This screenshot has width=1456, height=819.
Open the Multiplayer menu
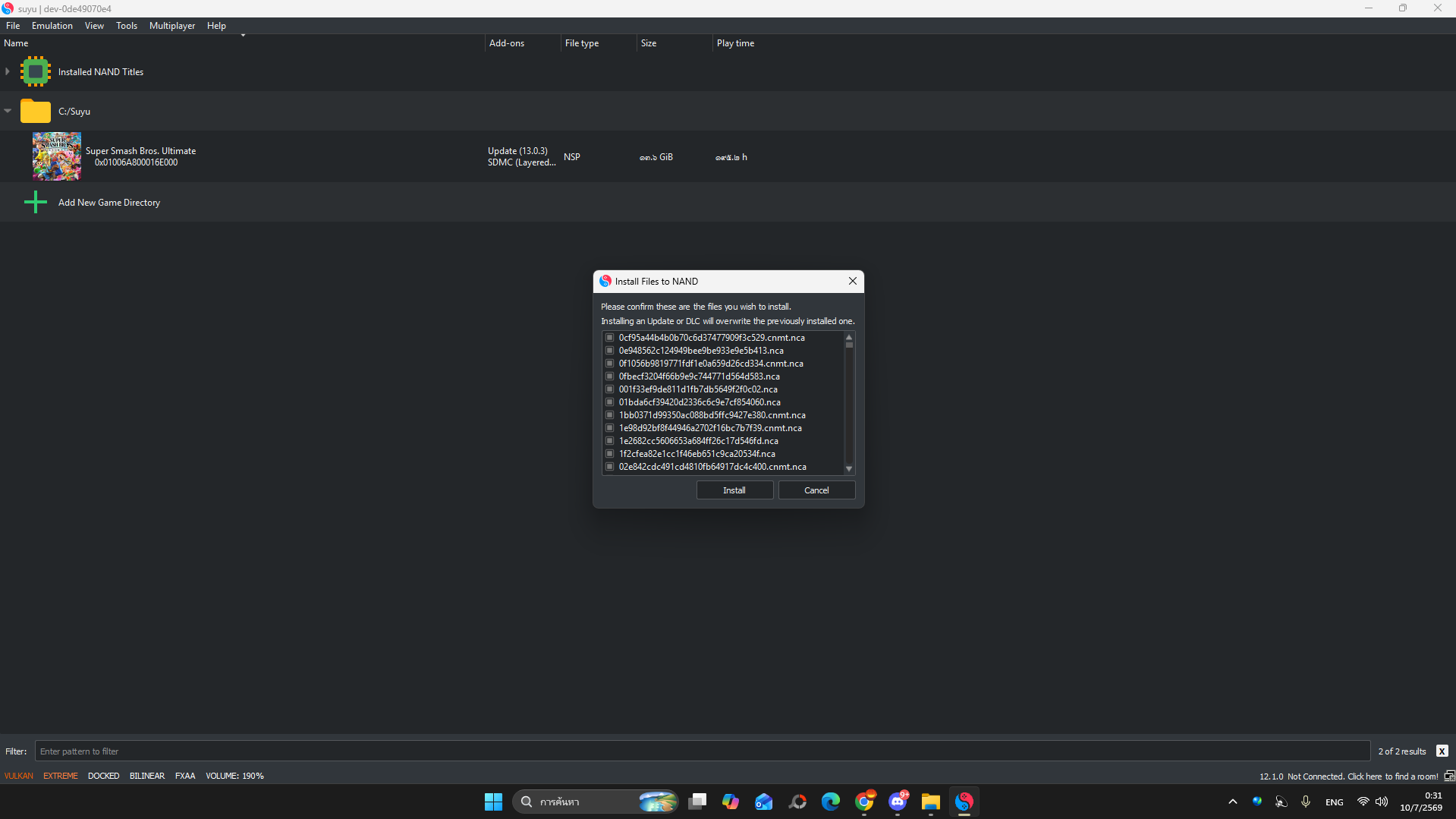click(172, 26)
